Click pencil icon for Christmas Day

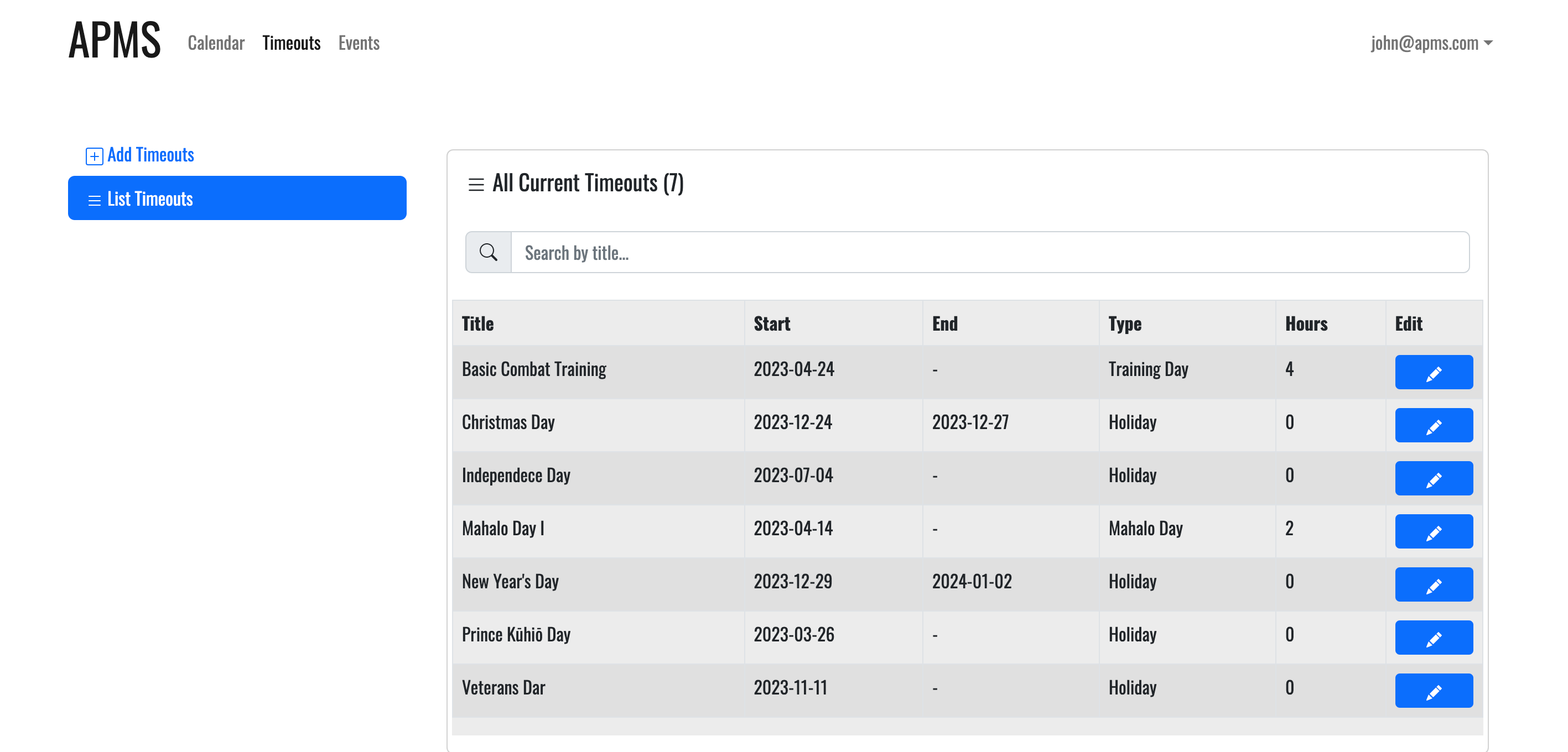tap(1433, 425)
